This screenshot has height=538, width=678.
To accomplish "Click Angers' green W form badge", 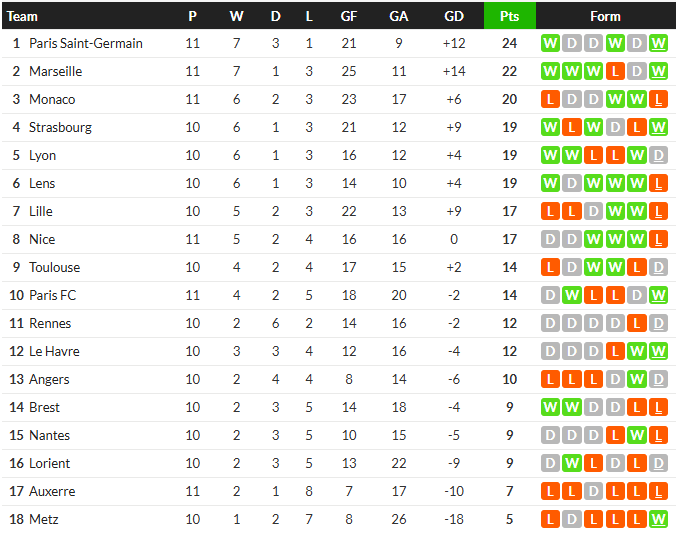I will point(636,379).
